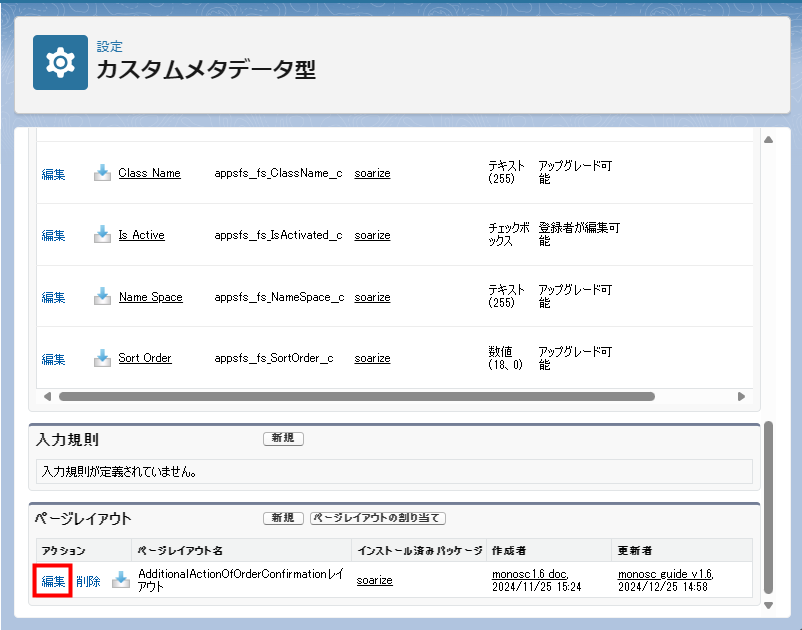This screenshot has height=630, width=802.
Task: Click the setup gear icon in header
Action: pos(60,63)
